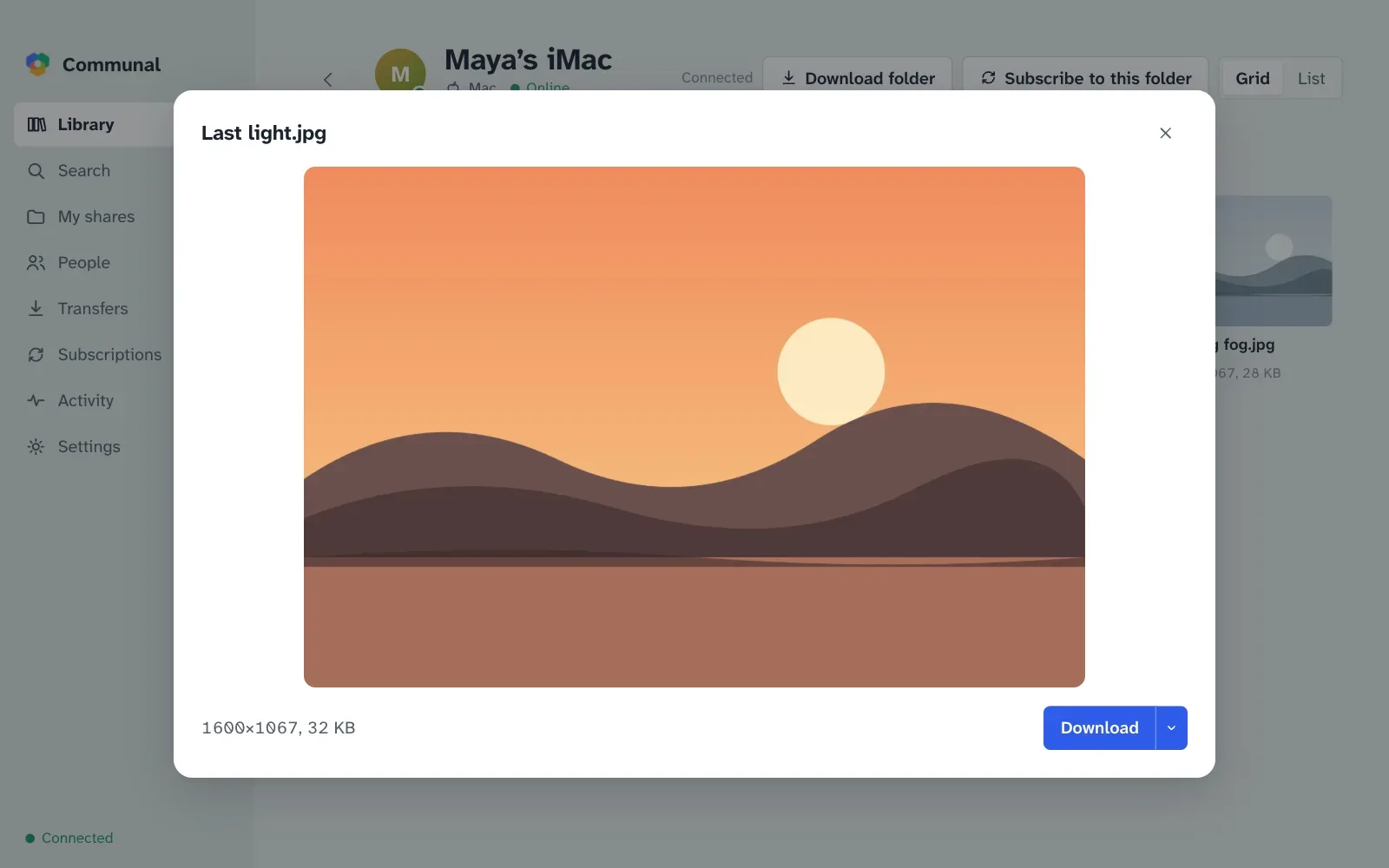The image size is (1389, 868).
Task: Switch to List view
Action: (1311, 78)
